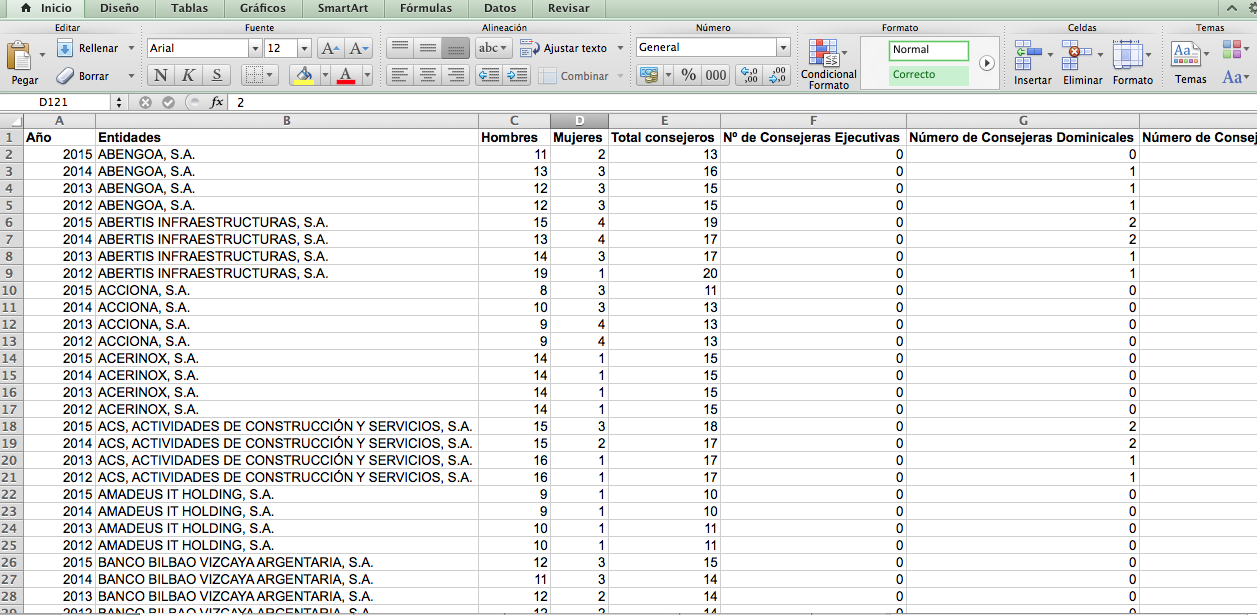This screenshot has width=1257, height=615.
Task: Align cell text to the top
Action: (x=399, y=48)
